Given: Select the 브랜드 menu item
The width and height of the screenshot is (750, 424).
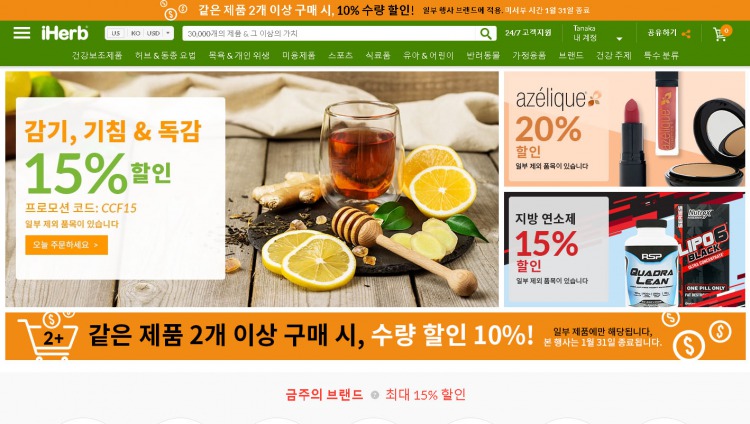Looking at the screenshot, I should point(571,56).
